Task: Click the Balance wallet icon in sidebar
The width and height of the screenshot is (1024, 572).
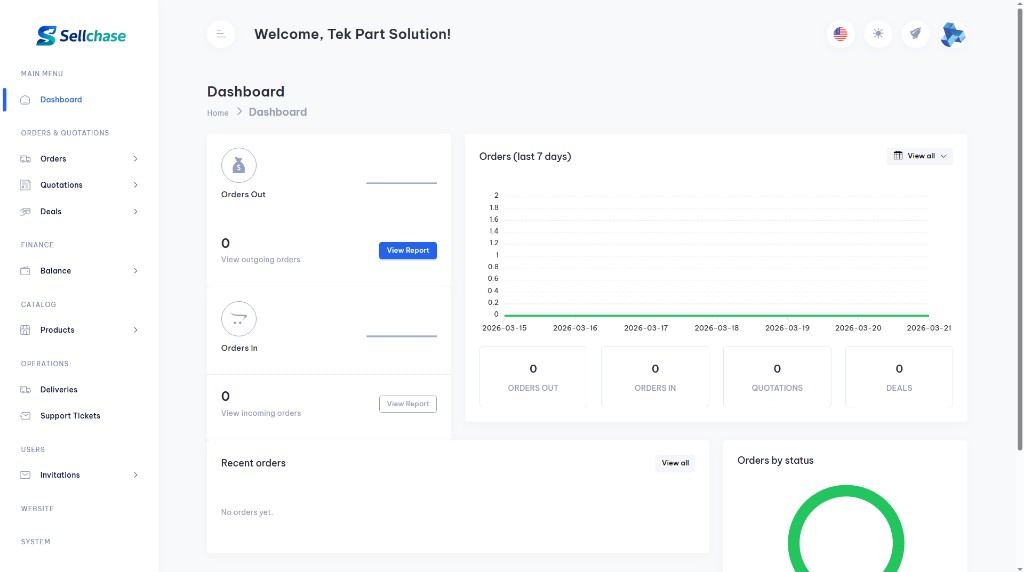Action: click(x=25, y=270)
